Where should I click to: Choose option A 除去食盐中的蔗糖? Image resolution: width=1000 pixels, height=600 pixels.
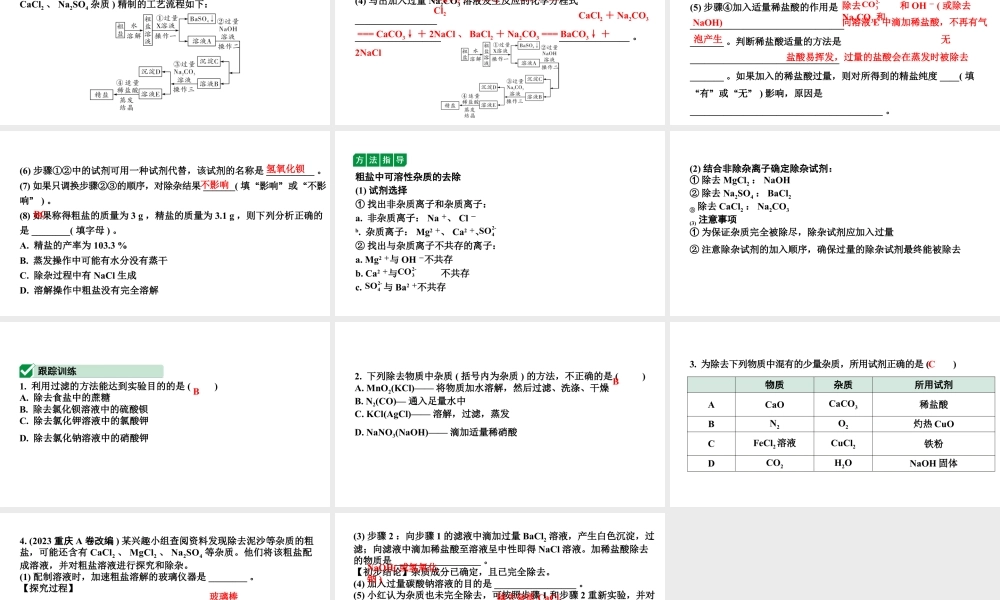coord(65,400)
